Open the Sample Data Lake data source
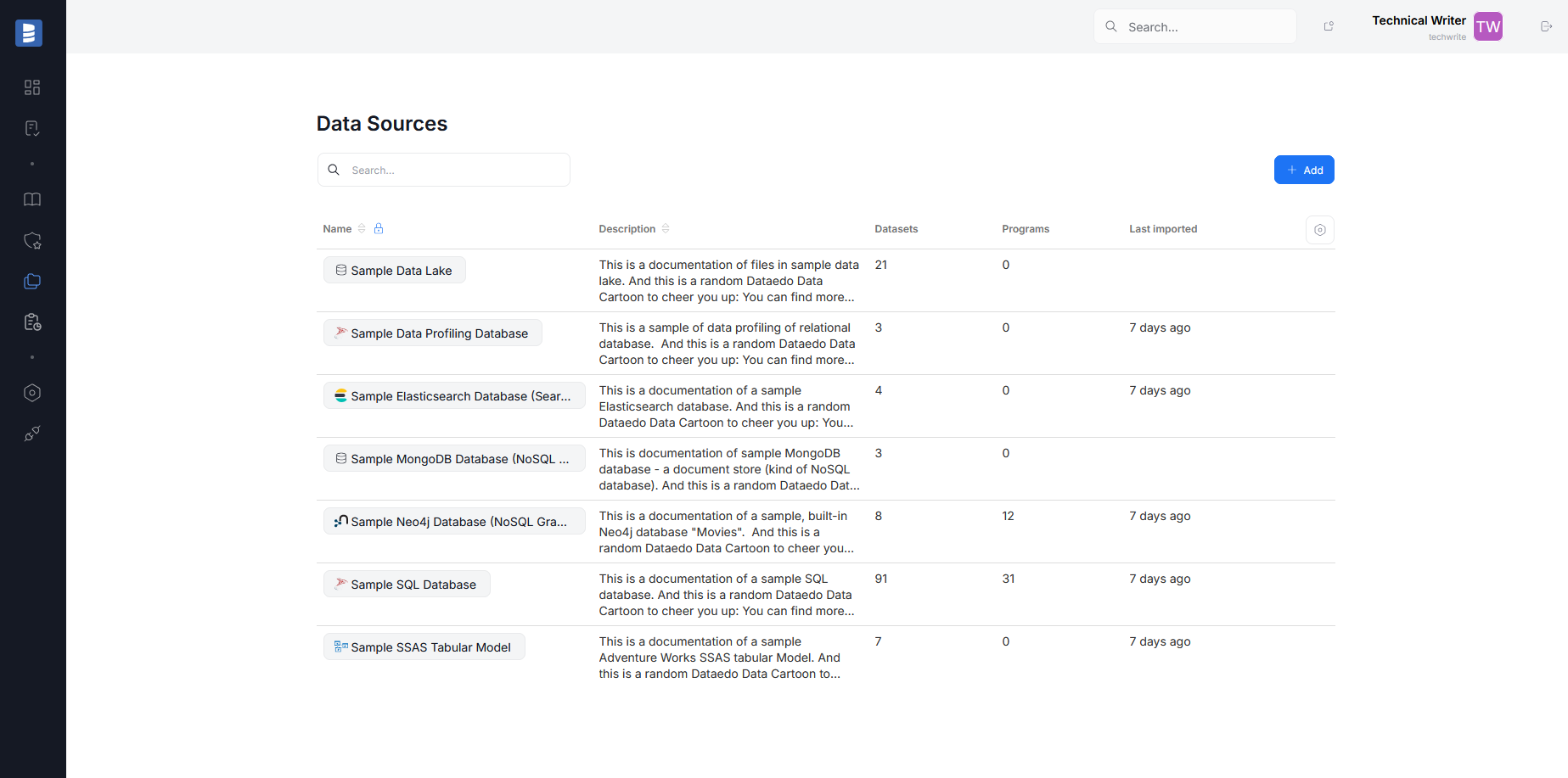Screen dimensions: 1568x778 click(401, 271)
